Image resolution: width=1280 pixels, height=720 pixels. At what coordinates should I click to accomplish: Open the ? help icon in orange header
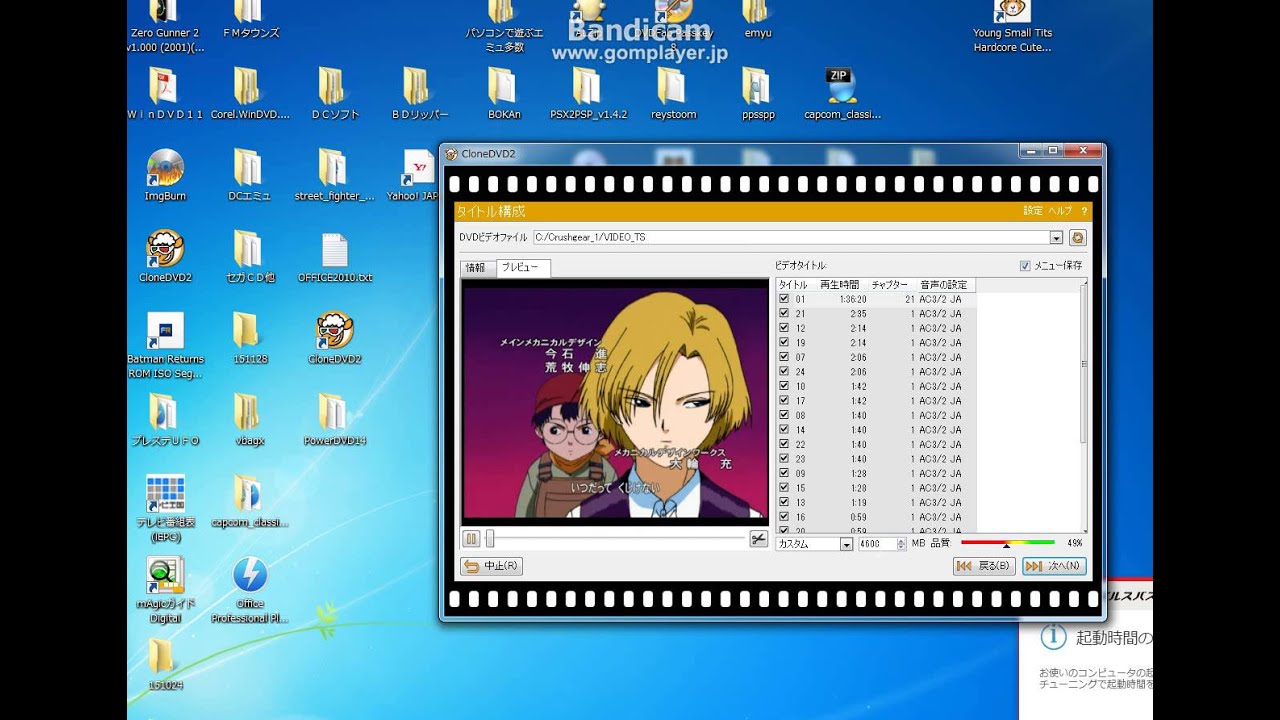pos(1084,211)
